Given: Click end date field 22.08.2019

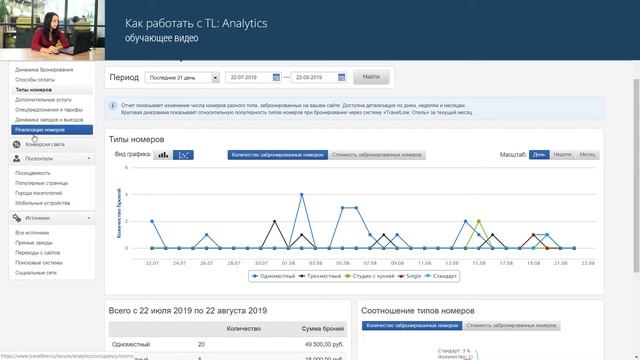Looking at the screenshot, I should click(319, 77).
